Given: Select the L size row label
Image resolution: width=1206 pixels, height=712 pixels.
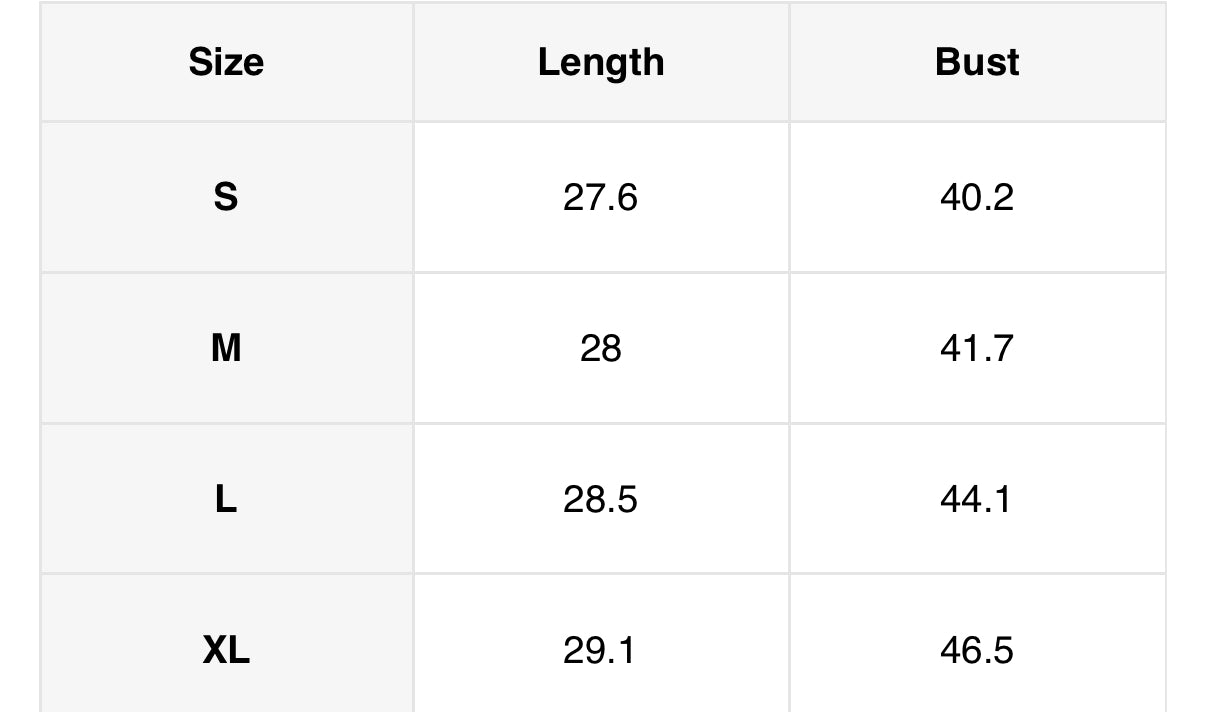Looking at the screenshot, I should click(x=226, y=499).
